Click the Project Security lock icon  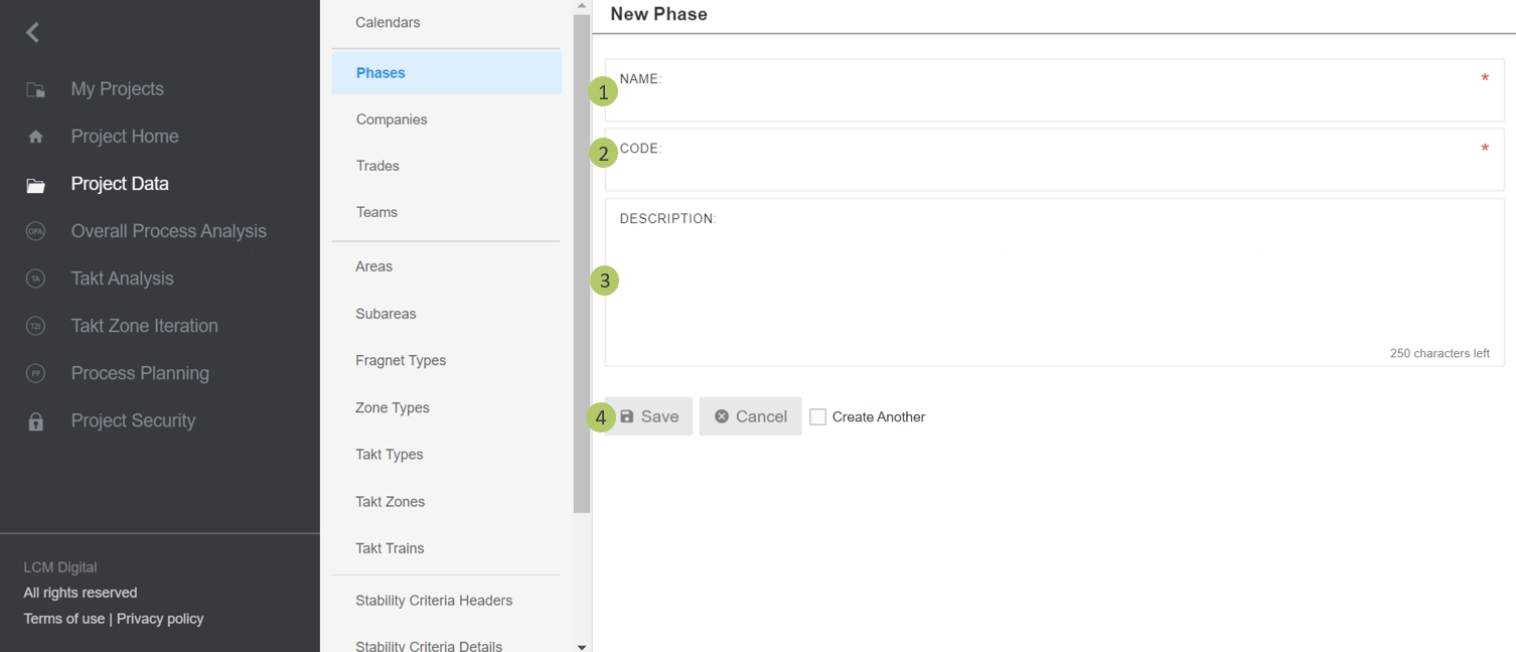36,421
